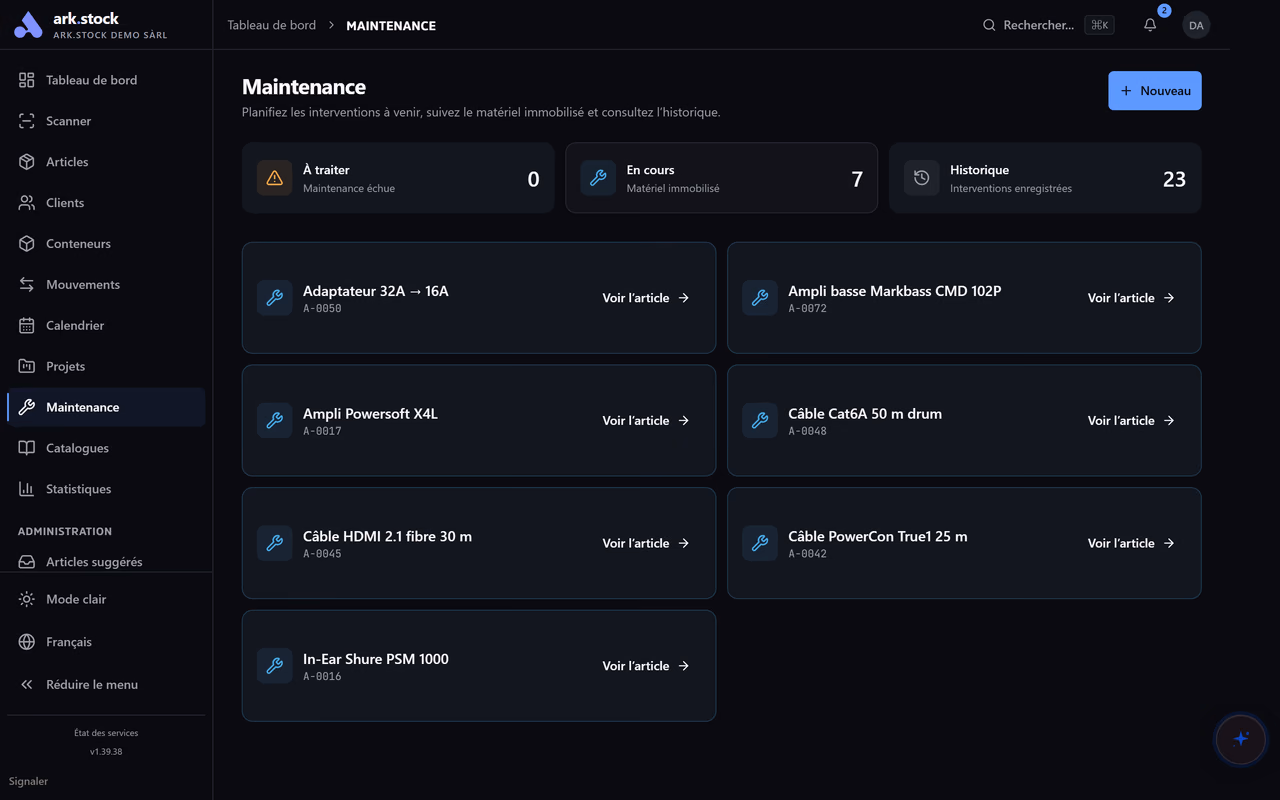Viewport: 1280px width, 800px height.
Task: Open notifications bell icon
Action: [x=1150, y=25]
